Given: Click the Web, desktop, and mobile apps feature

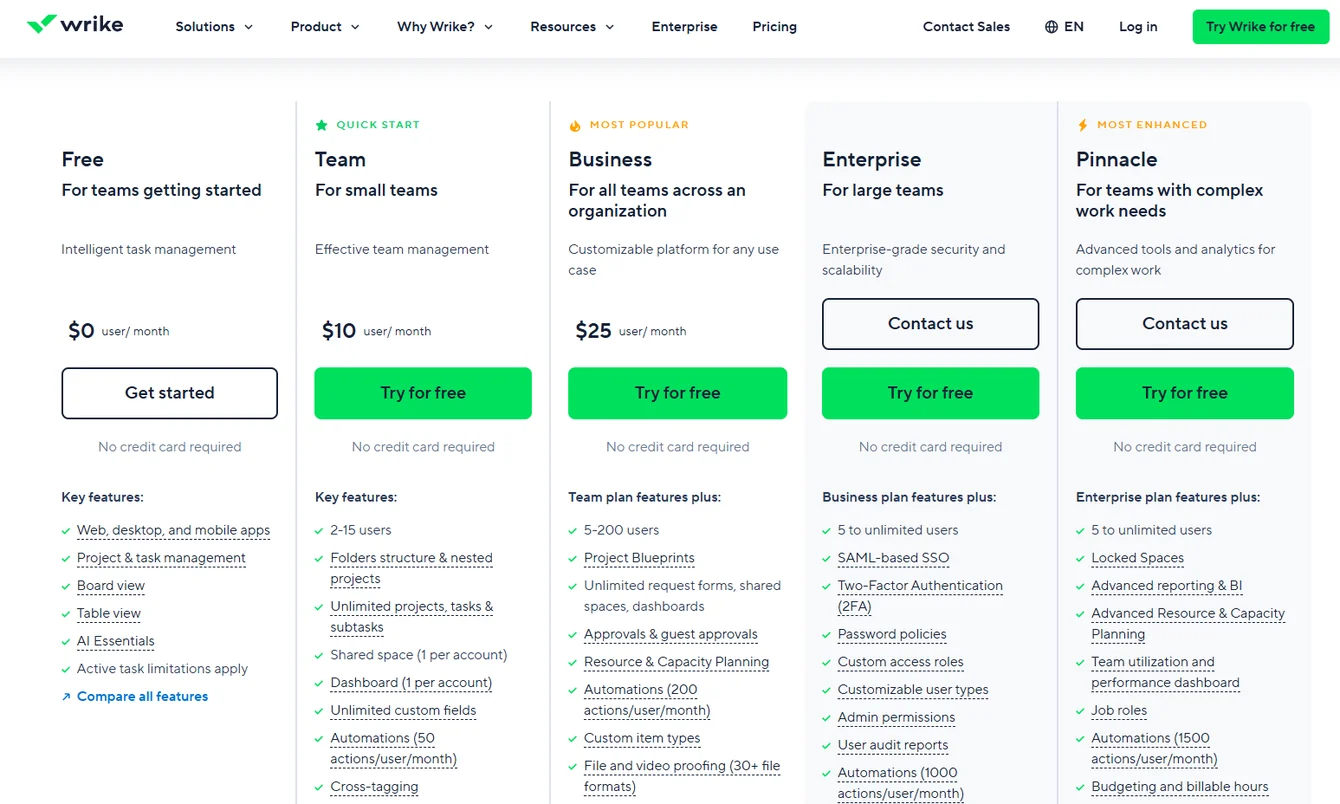Looking at the screenshot, I should [x=173, y=531].
